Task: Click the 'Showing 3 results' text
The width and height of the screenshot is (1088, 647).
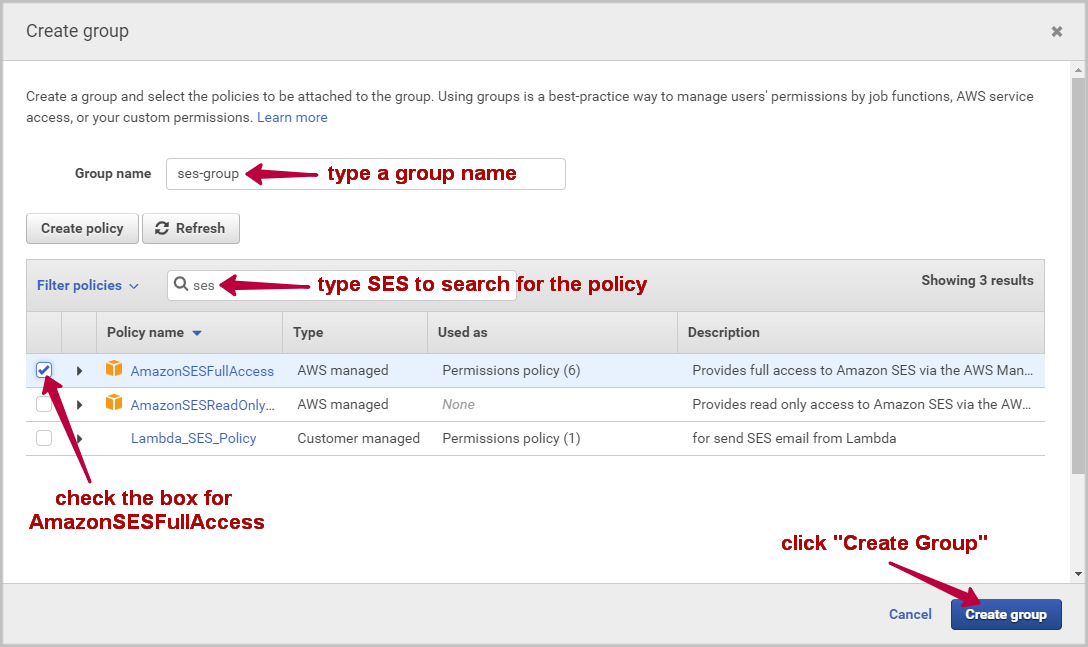Action: (977, 280)
